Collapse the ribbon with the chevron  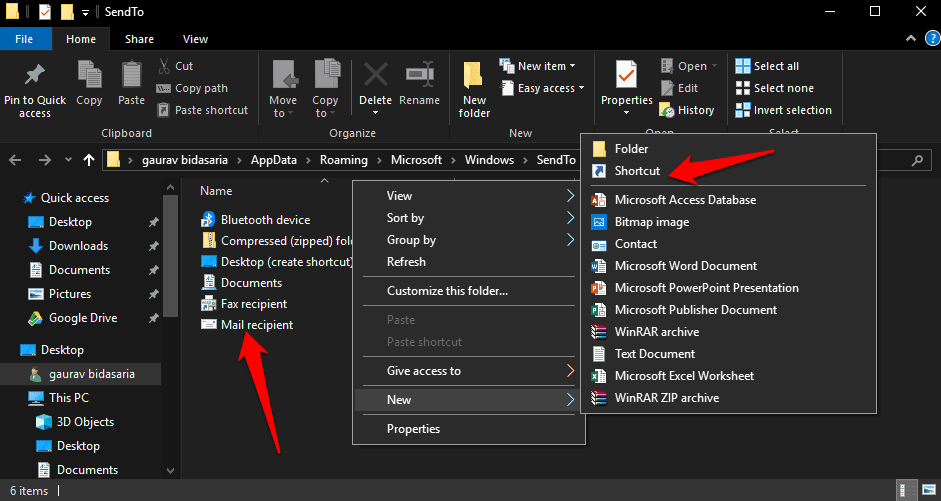pos(911,39)
